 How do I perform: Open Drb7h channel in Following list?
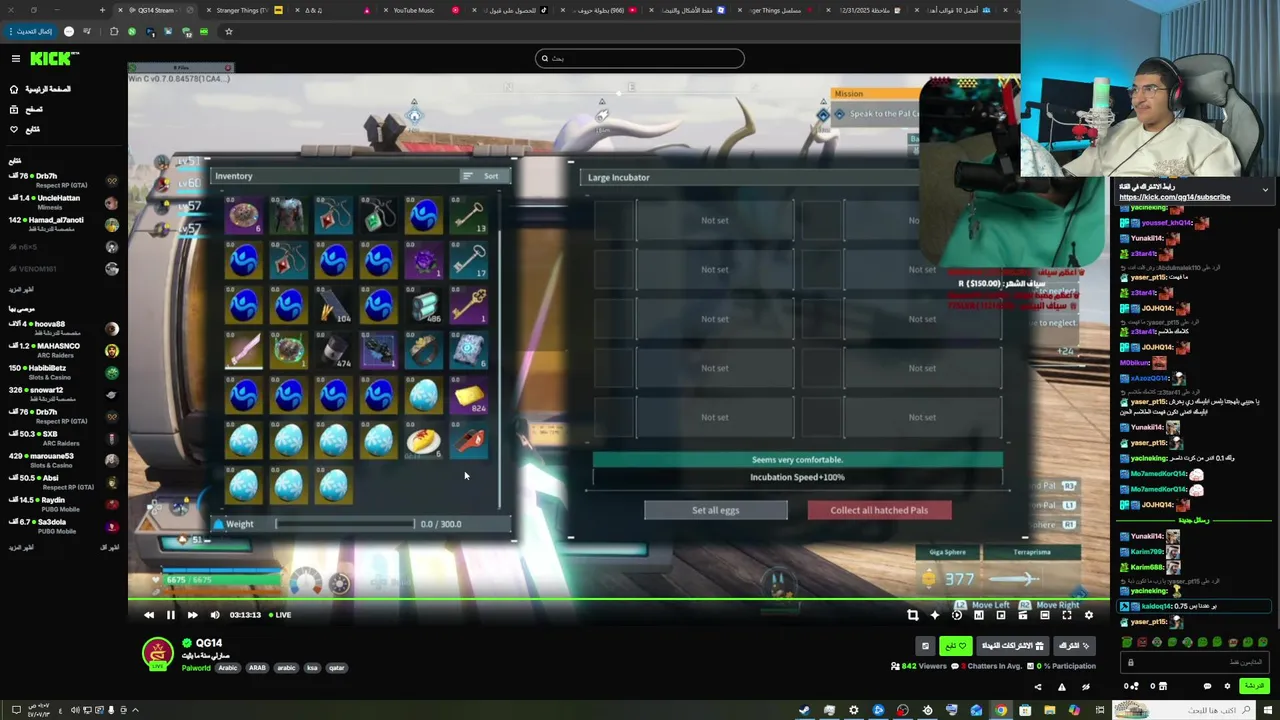click(64, 180)
